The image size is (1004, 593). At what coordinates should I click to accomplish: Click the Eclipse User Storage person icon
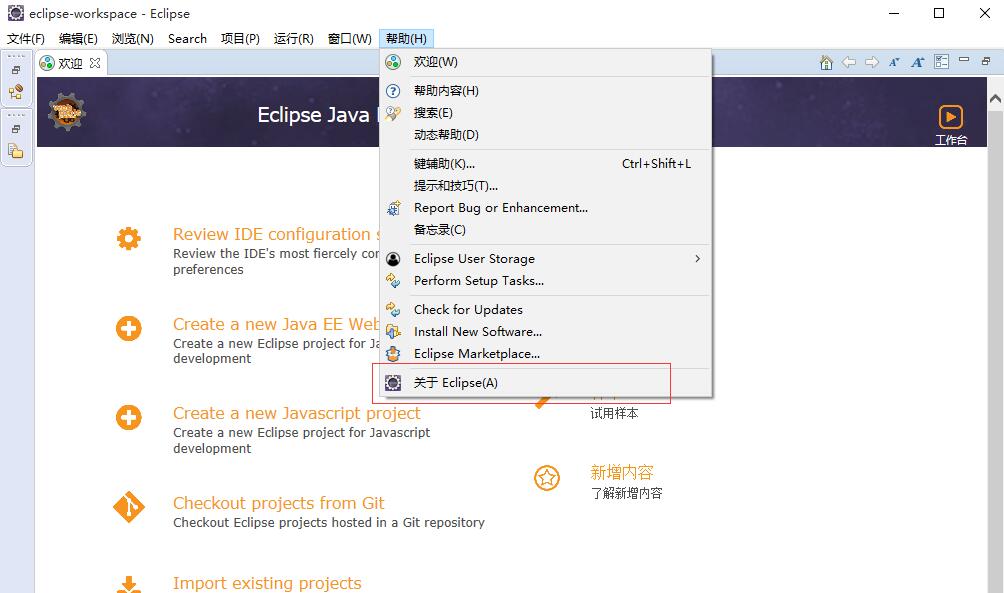393,259
